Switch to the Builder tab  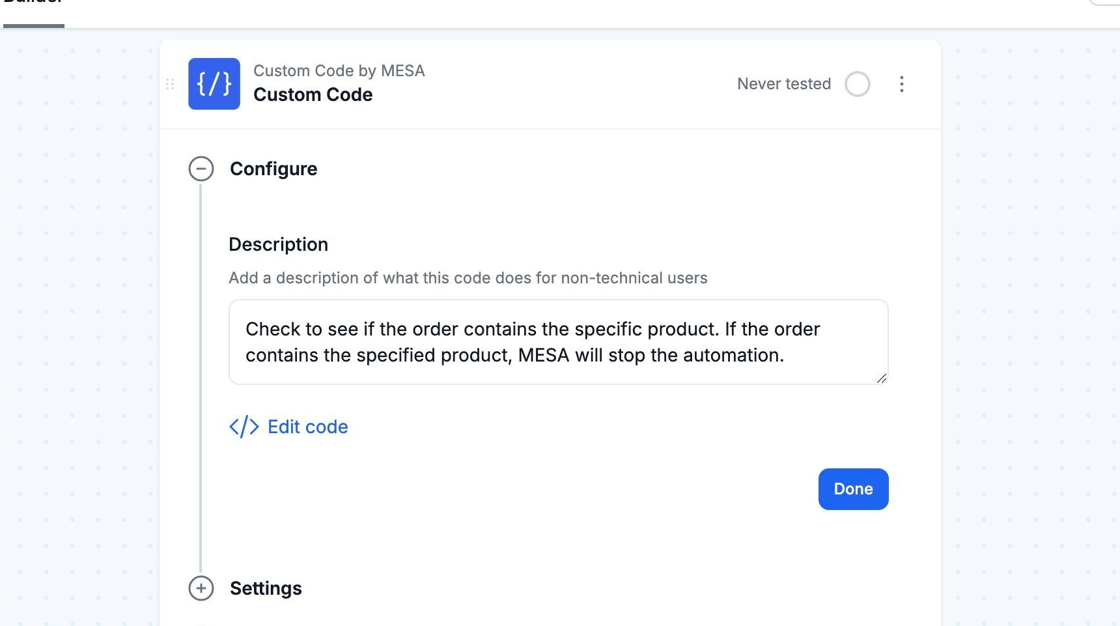click(x=33, y=5)
